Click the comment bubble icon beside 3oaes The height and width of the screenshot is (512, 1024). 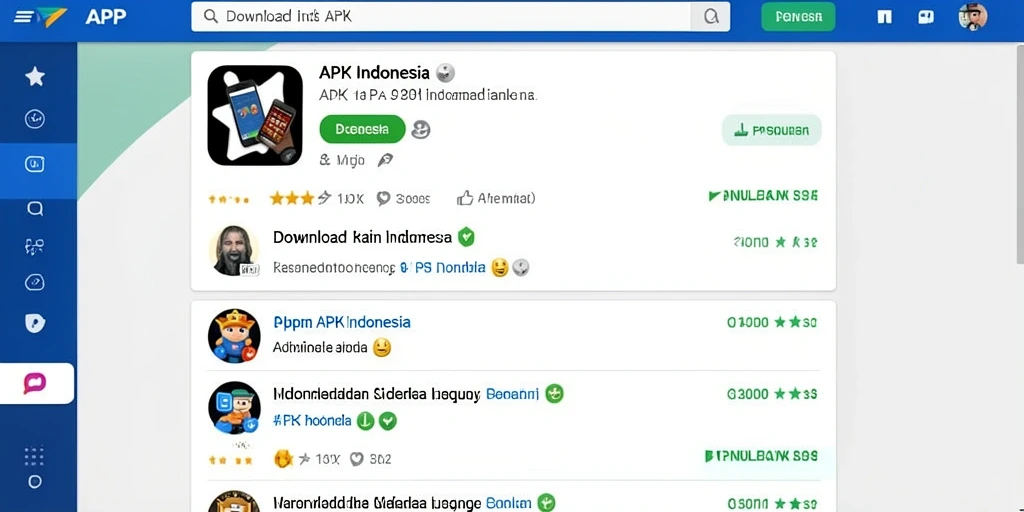(x=383, y=199)
